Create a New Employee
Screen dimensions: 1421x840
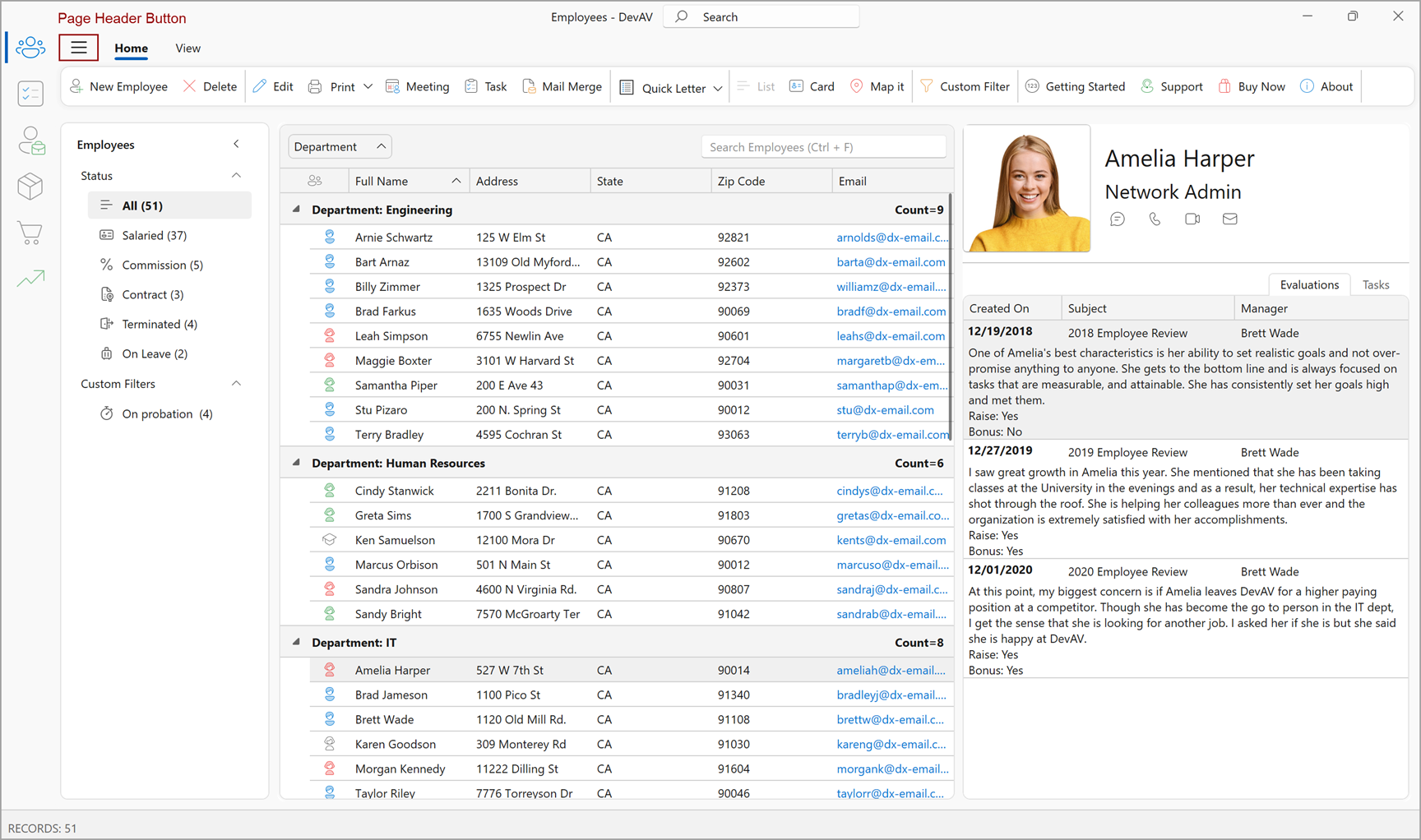click(x=118, y=86)
